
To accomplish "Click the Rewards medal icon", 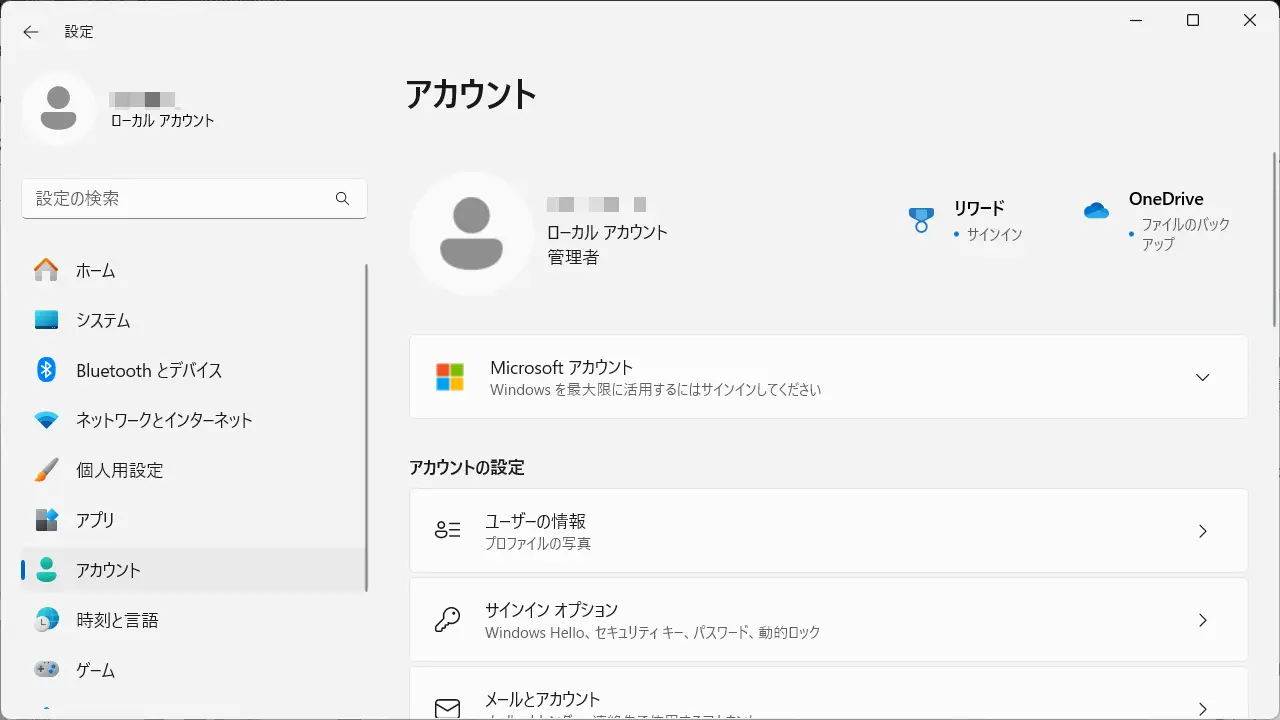I will click(921, 220).
